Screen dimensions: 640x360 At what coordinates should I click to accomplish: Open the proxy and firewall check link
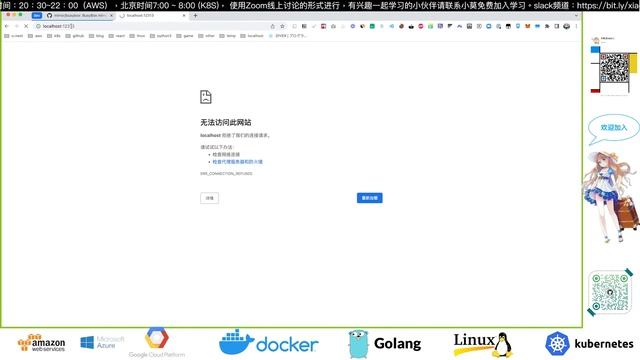[238, 162]
